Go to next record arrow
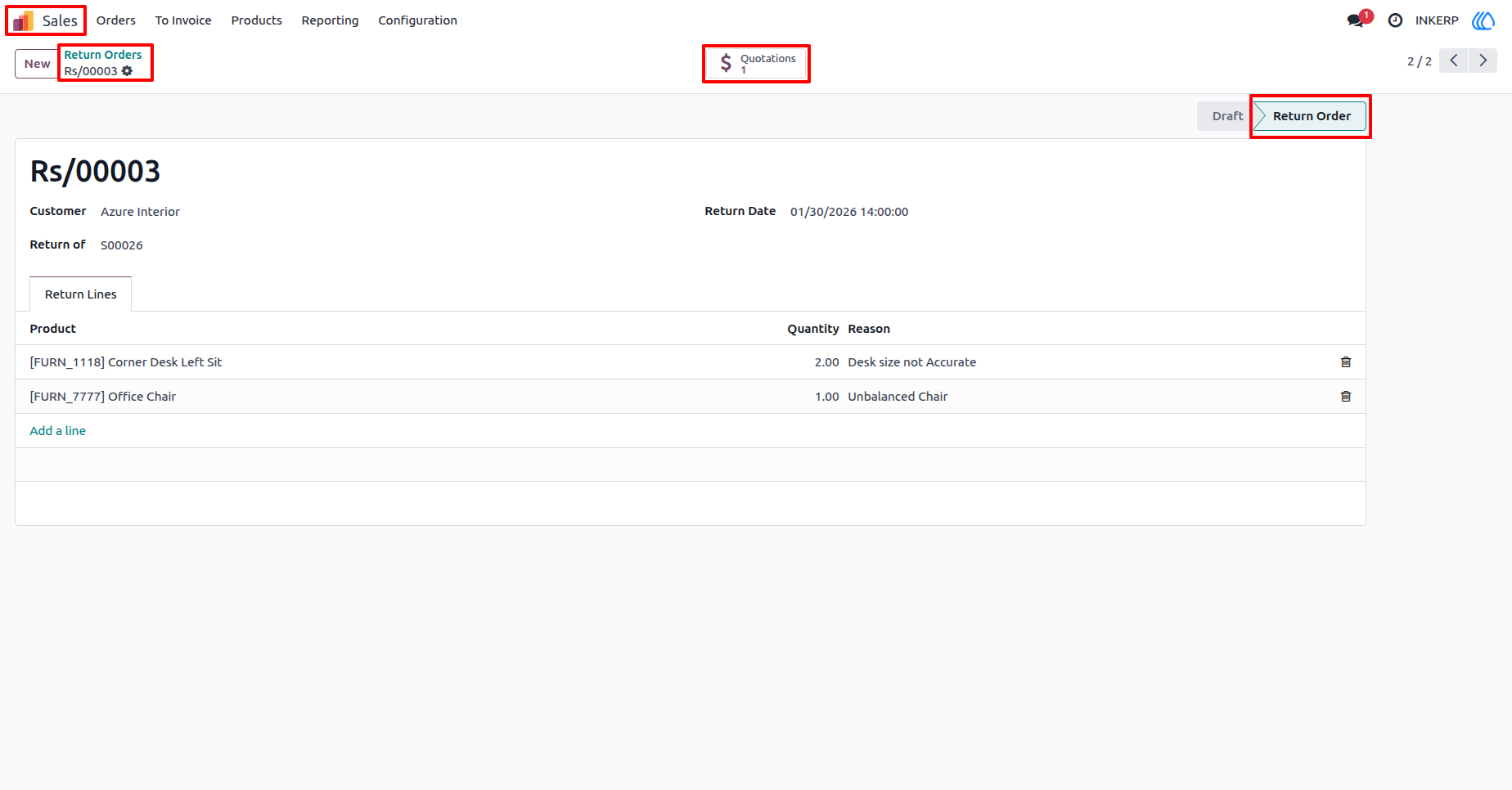Screen dimensions: 1512x790 (1483, 61)
